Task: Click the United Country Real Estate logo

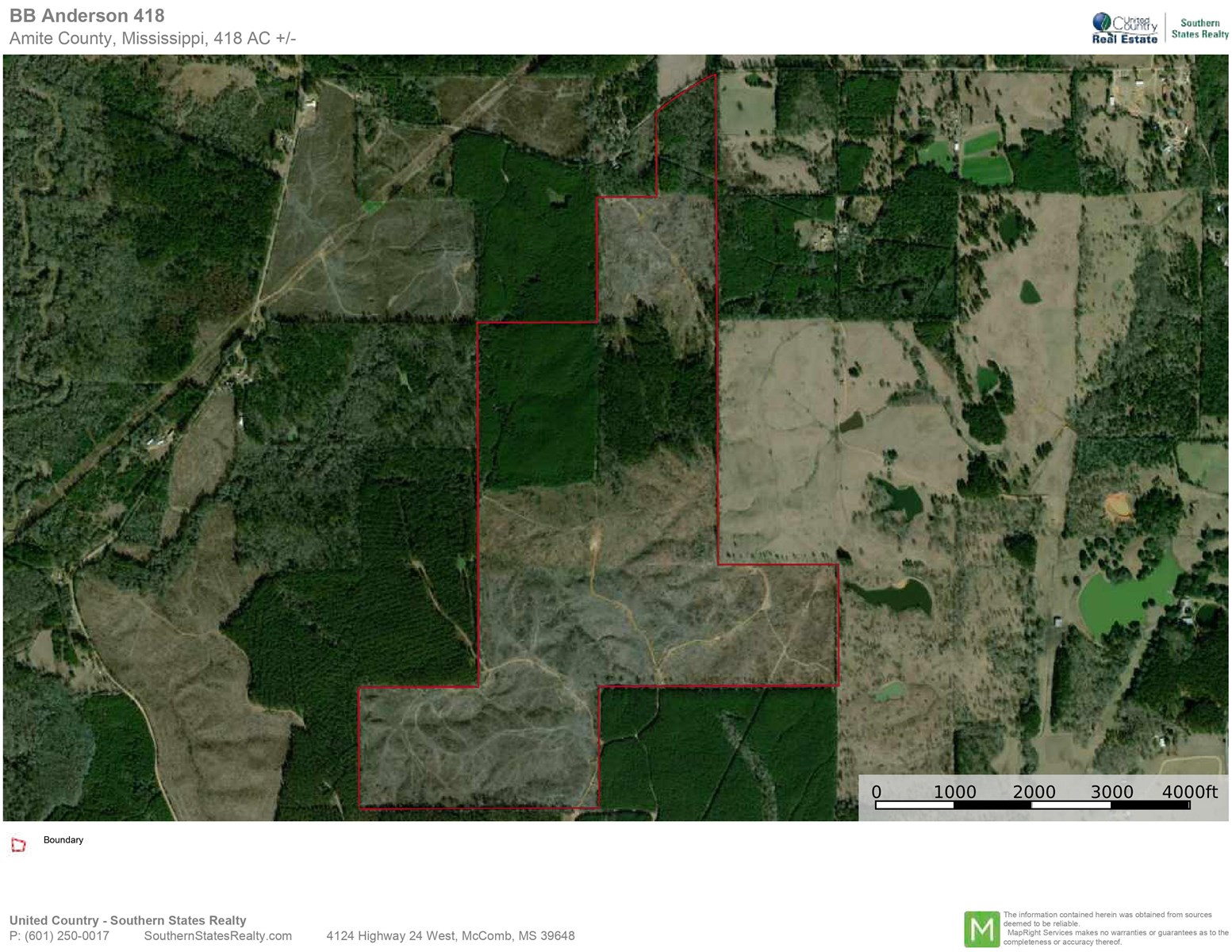Action: pyautogui.click(x=1124, y=29)
